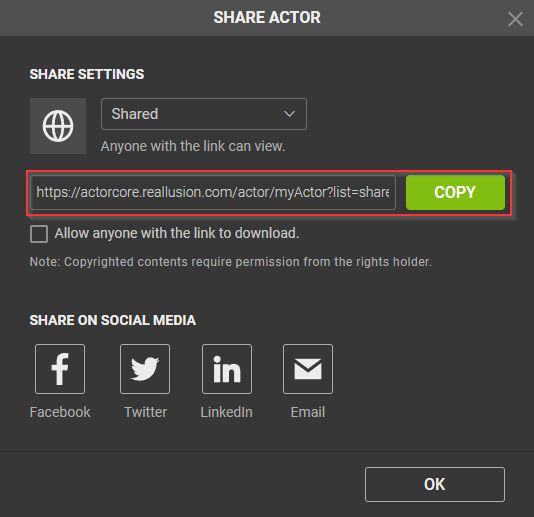Click the Twitter text label
534x517 pixels.
click(x=145, y=412)
